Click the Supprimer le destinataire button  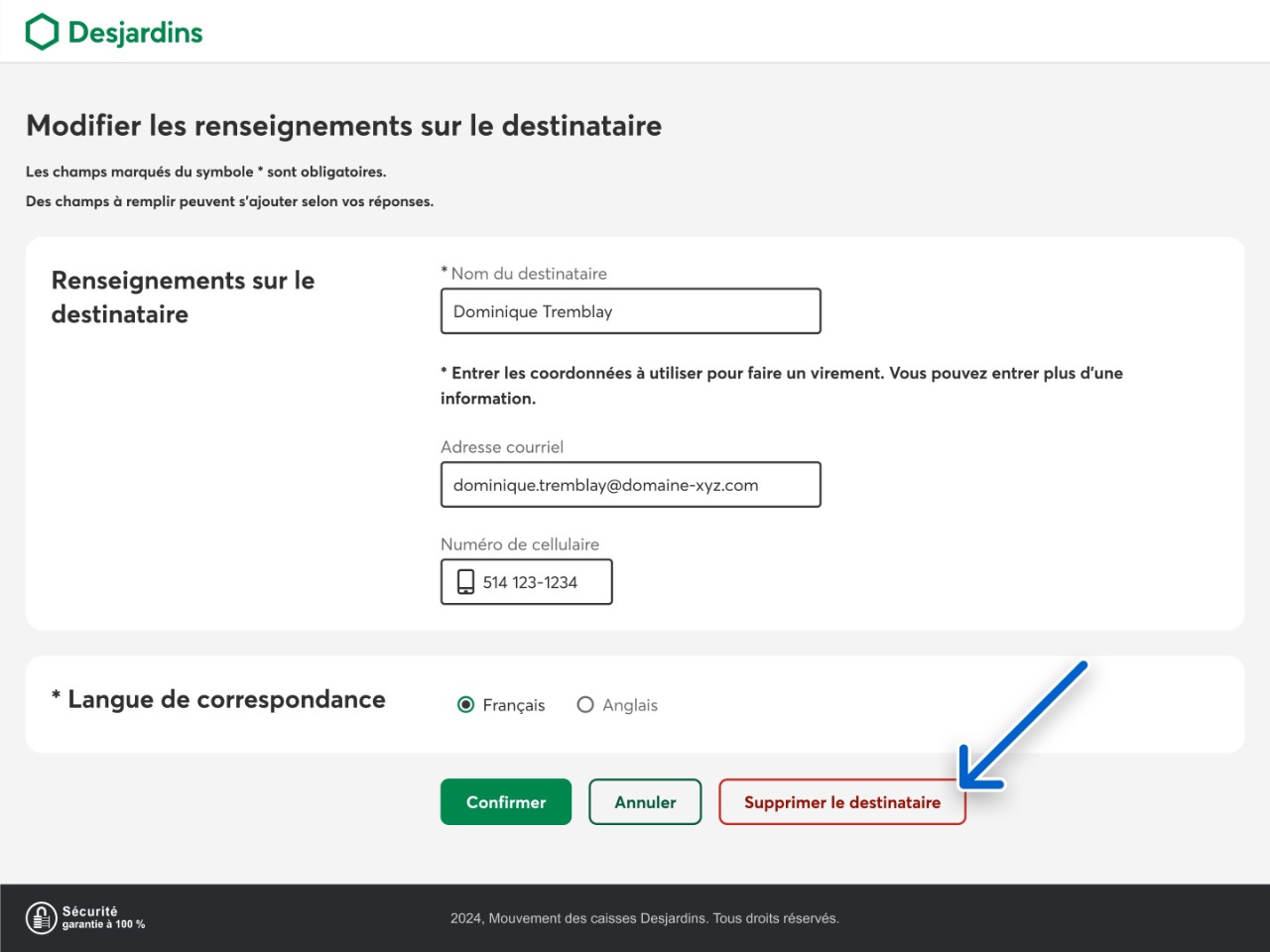tap(841, 802)
